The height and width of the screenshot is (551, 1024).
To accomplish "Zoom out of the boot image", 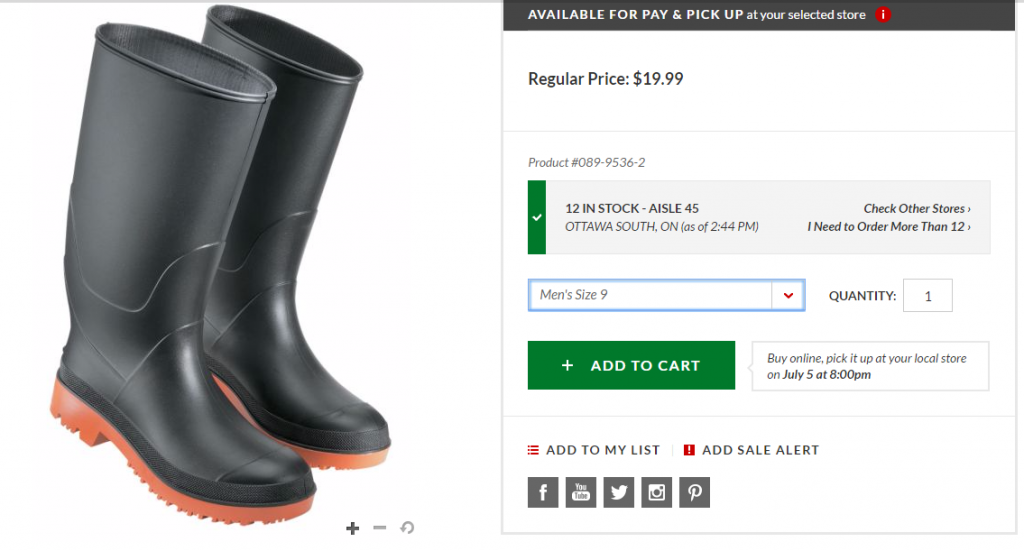I will point(379,528).
